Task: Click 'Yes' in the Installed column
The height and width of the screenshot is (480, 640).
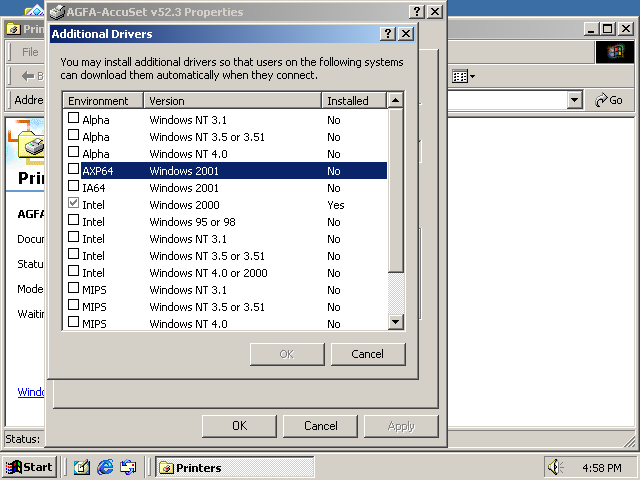Action: pos(336,205)
